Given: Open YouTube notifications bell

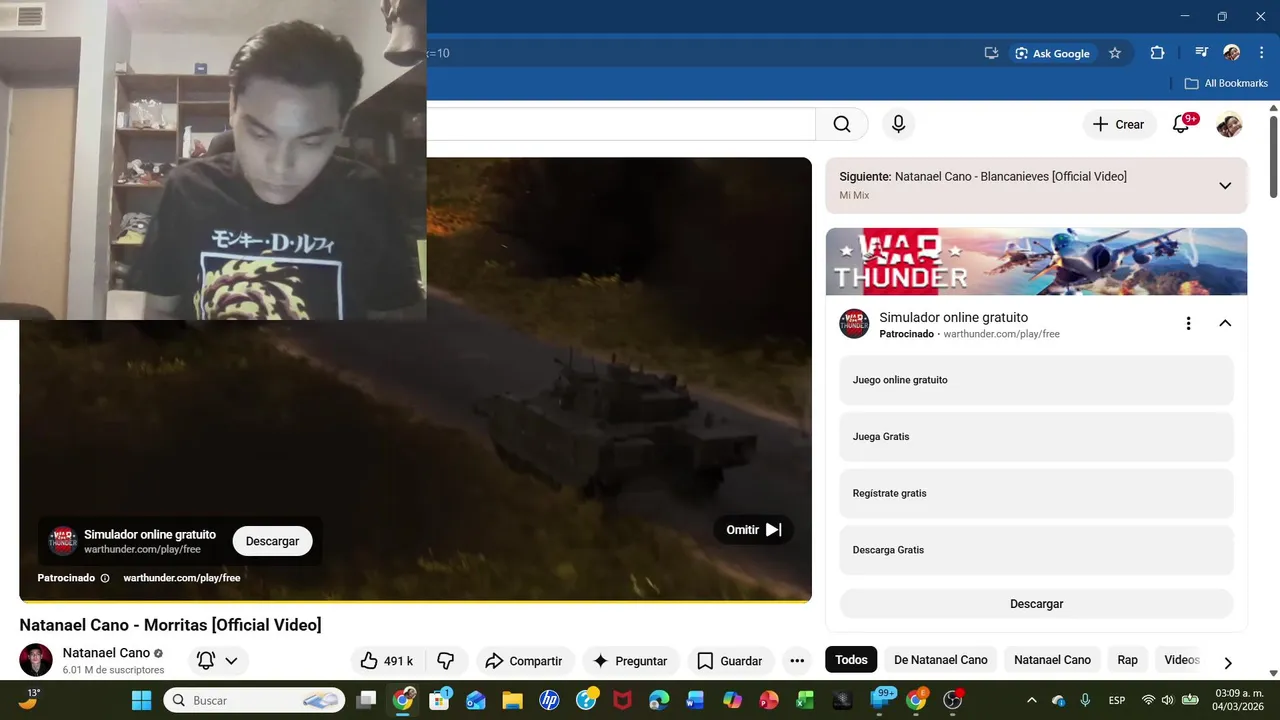Looking at the screenshot, I should click(1181, 124).
